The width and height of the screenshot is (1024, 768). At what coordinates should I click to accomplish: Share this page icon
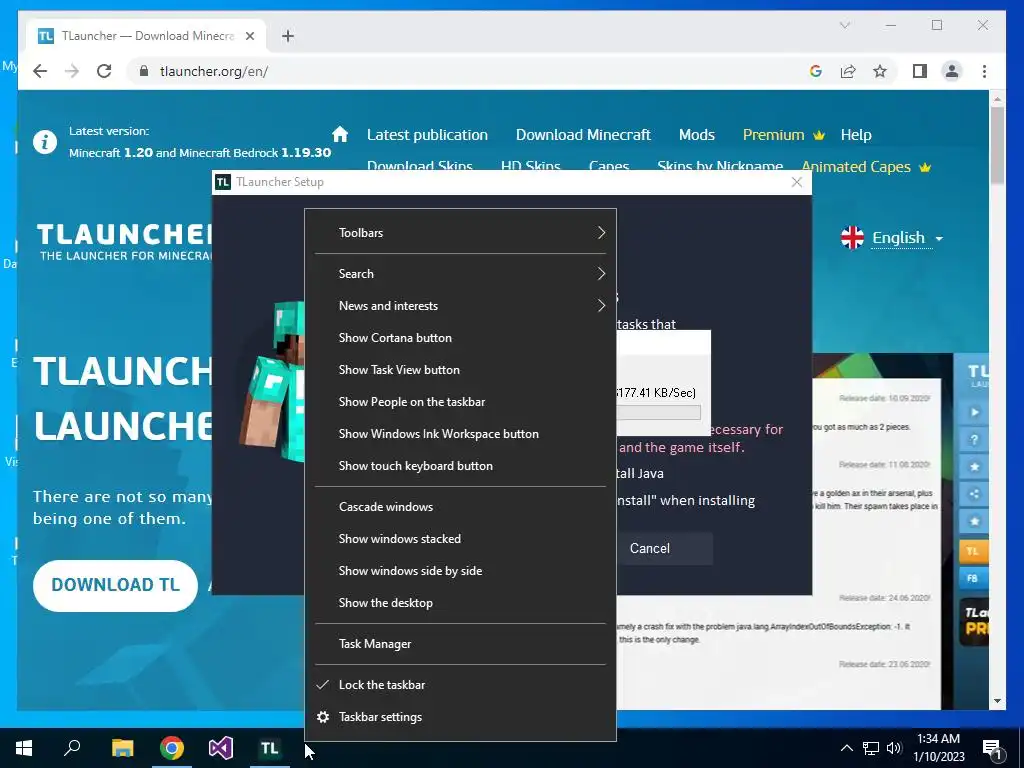pos(848,71)
